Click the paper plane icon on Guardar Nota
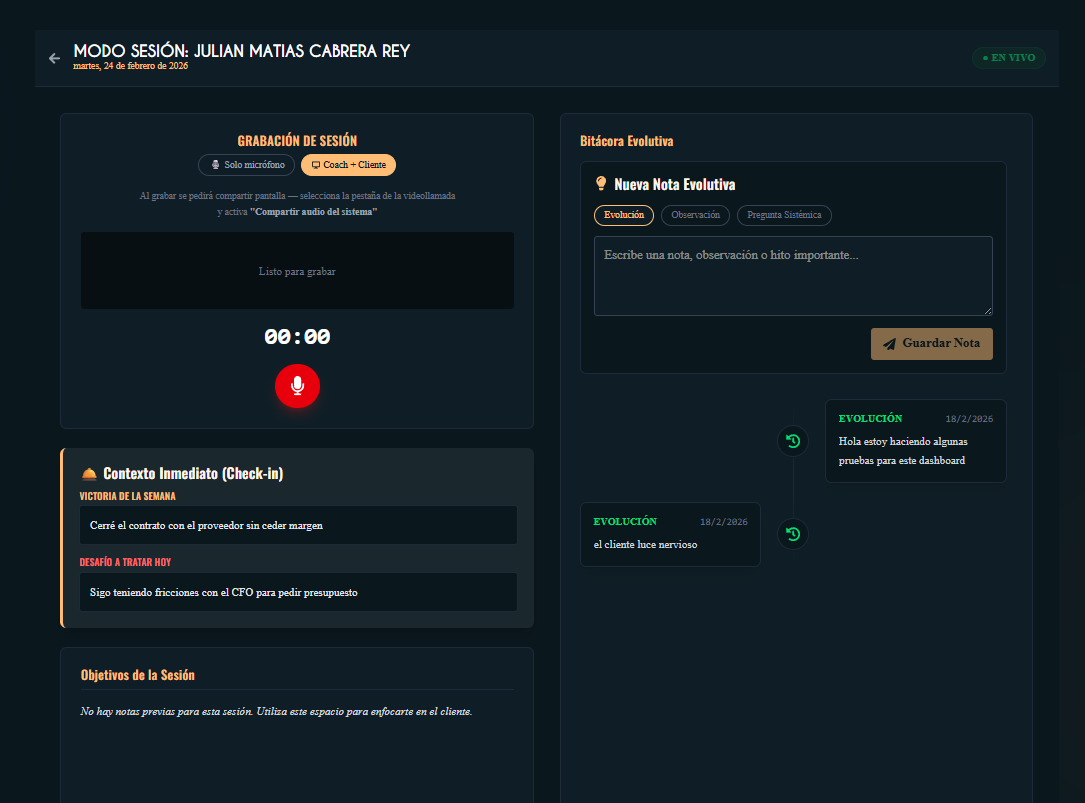 click(x=889, y=344)
